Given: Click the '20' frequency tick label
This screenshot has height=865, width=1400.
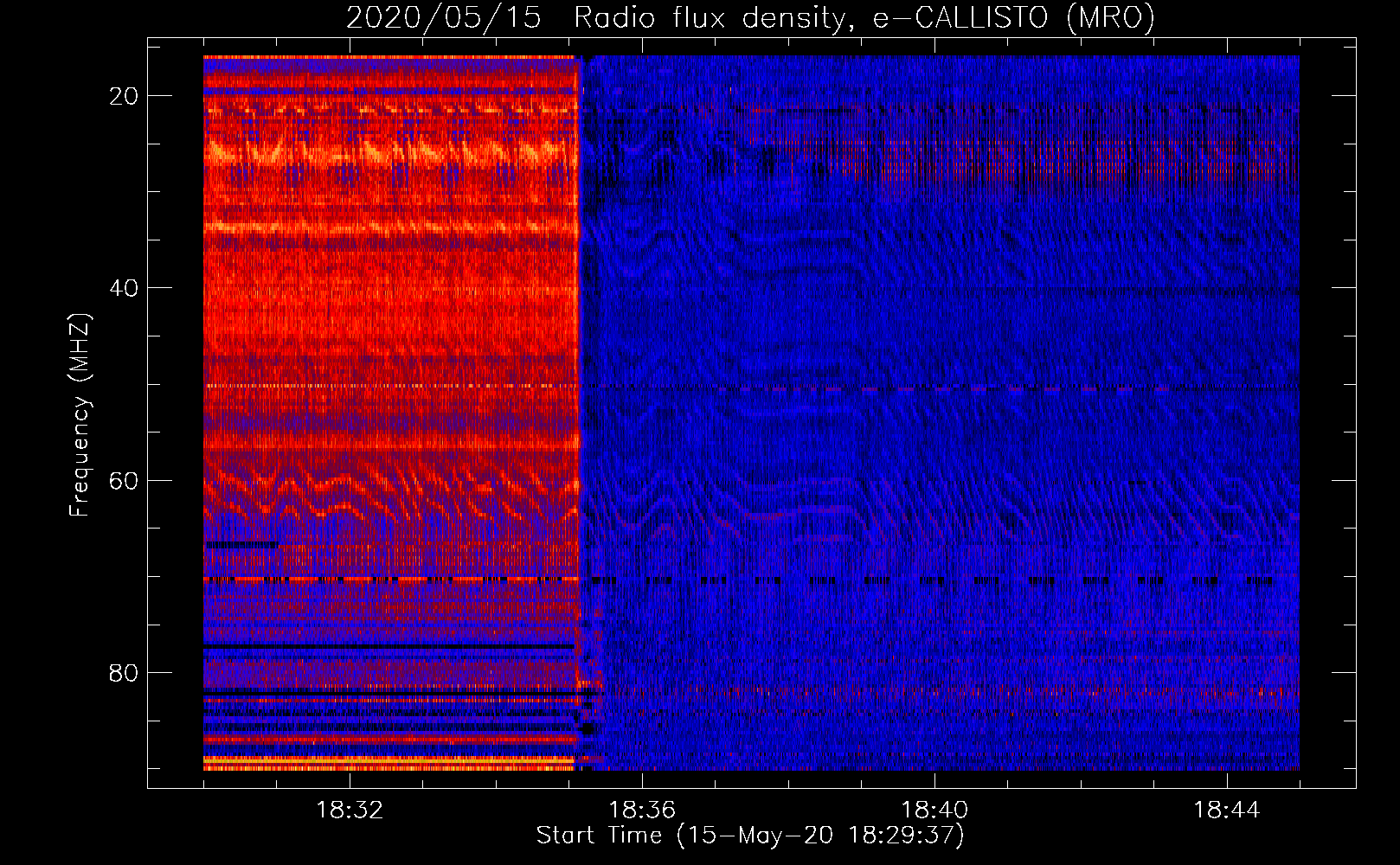Looking at the screenshot, I should point(124,96).
